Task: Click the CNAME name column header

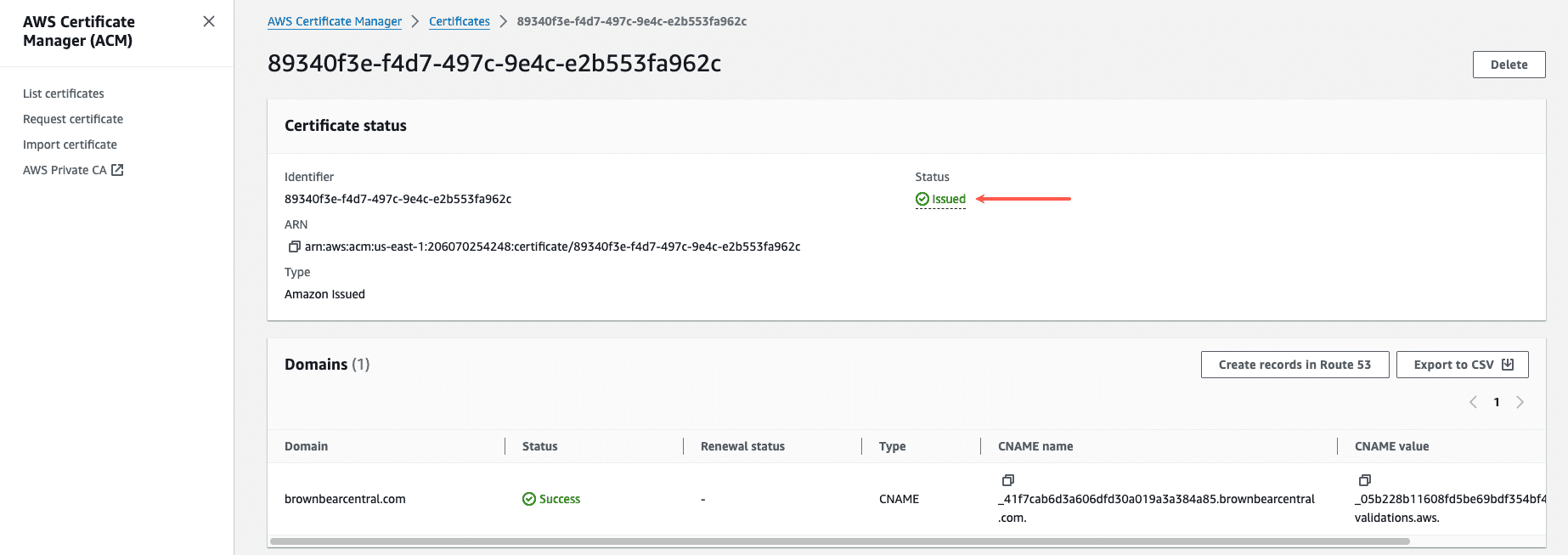Action: 1035,446
